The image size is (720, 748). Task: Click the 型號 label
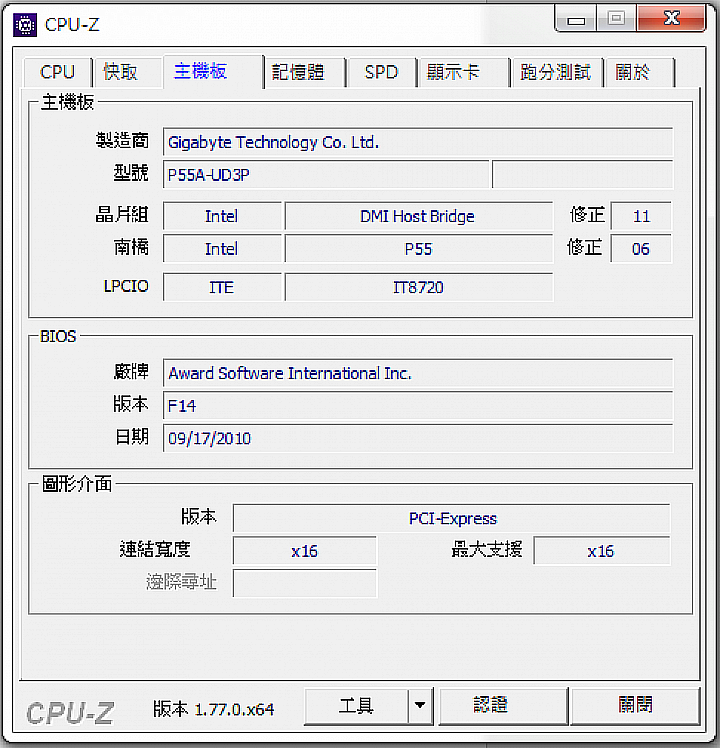[131, 173]
